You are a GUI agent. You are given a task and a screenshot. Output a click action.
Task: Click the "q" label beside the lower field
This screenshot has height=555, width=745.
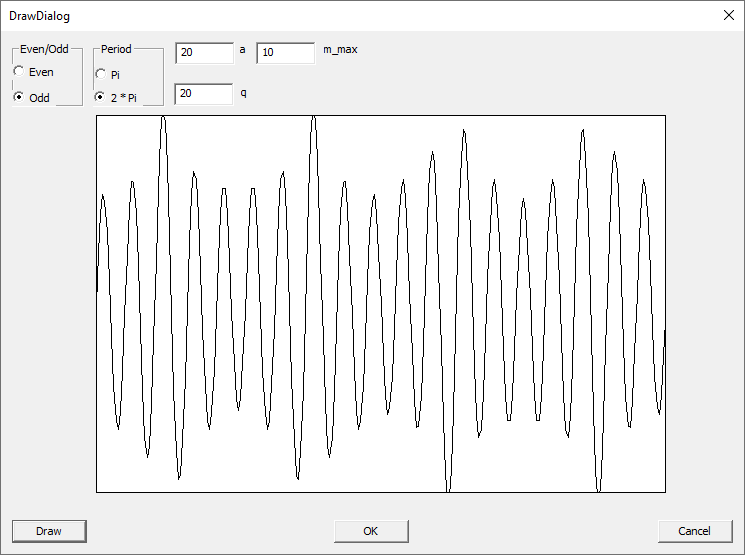(x=243, y=92)
